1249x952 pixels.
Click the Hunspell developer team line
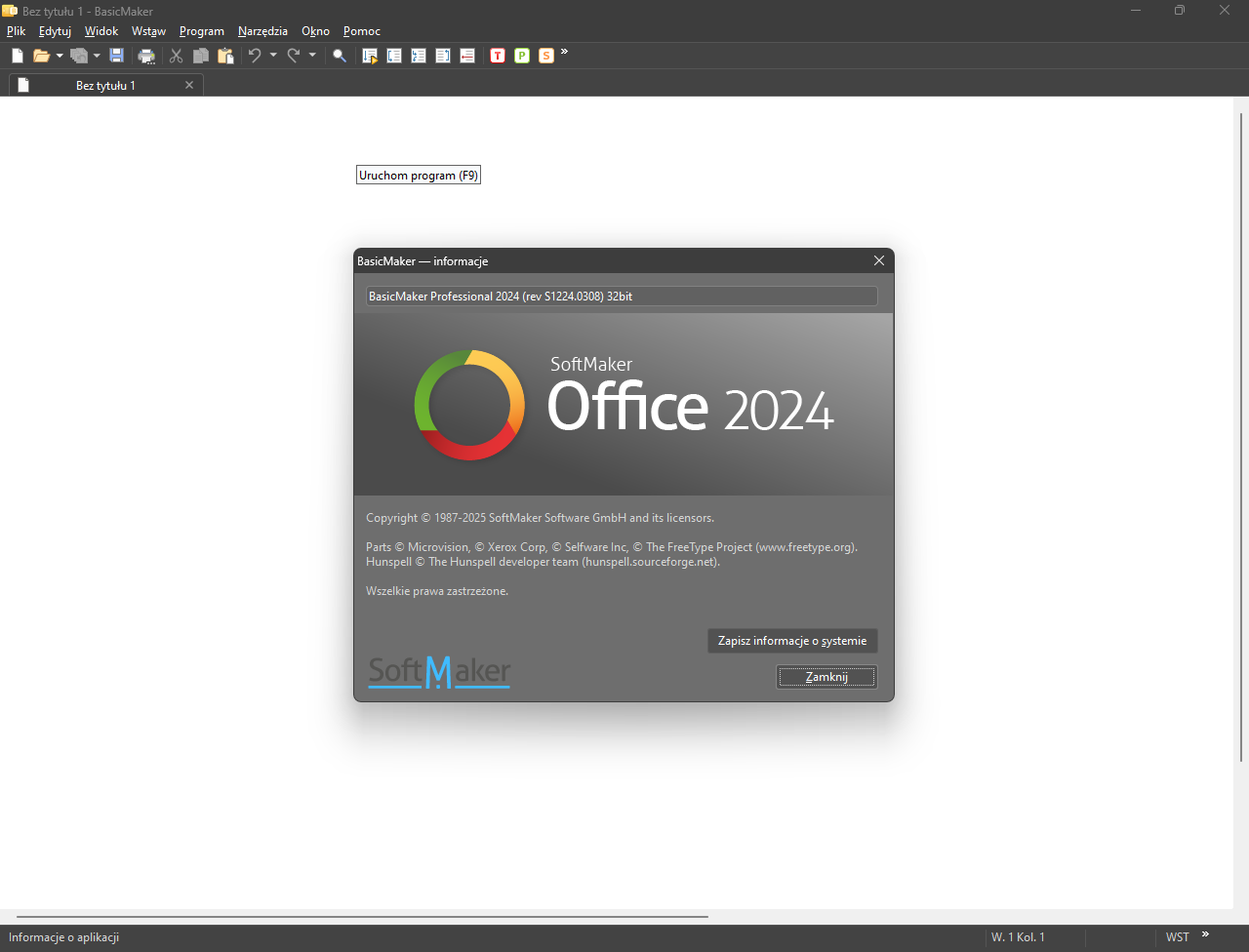tap(544, 562)
